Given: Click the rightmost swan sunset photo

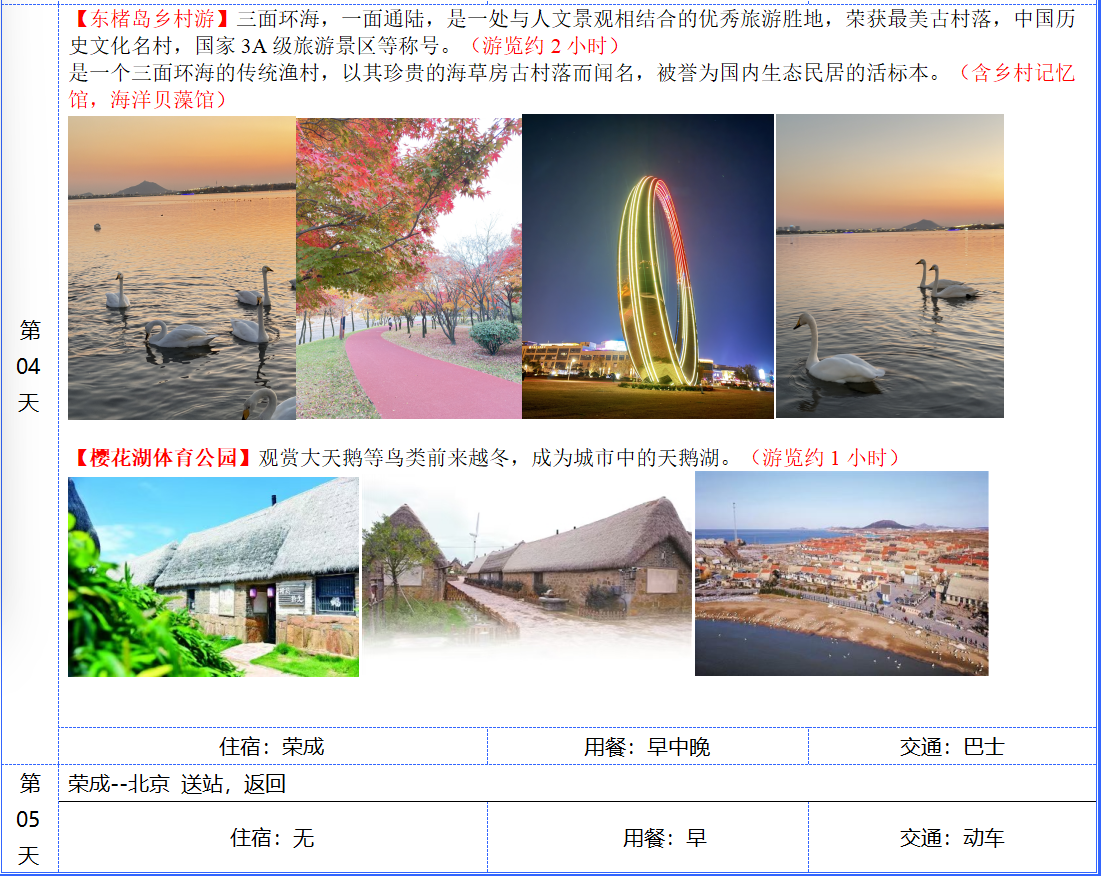Looking at the screenshot, I should tap(889, 267).
